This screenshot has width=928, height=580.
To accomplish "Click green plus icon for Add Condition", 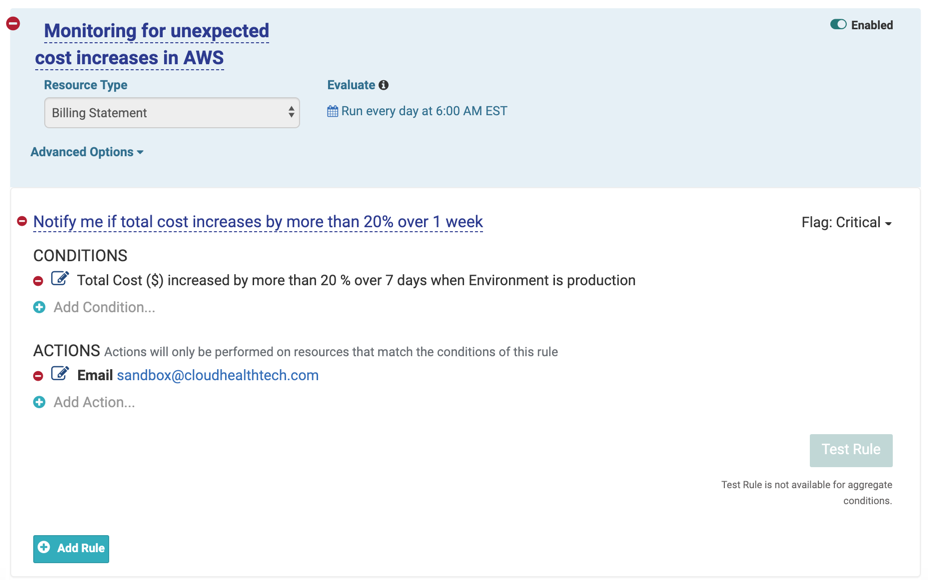I will pos(39,307).
